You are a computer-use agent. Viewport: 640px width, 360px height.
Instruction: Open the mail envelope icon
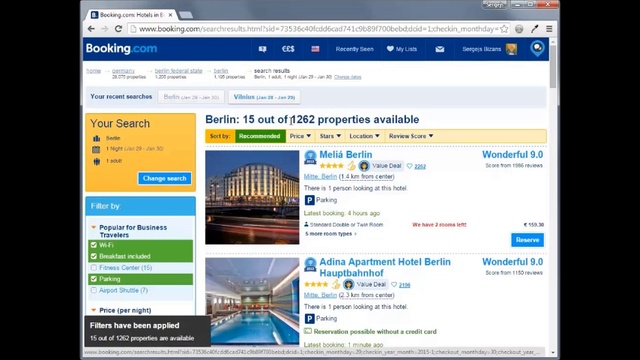click(440, 49)
